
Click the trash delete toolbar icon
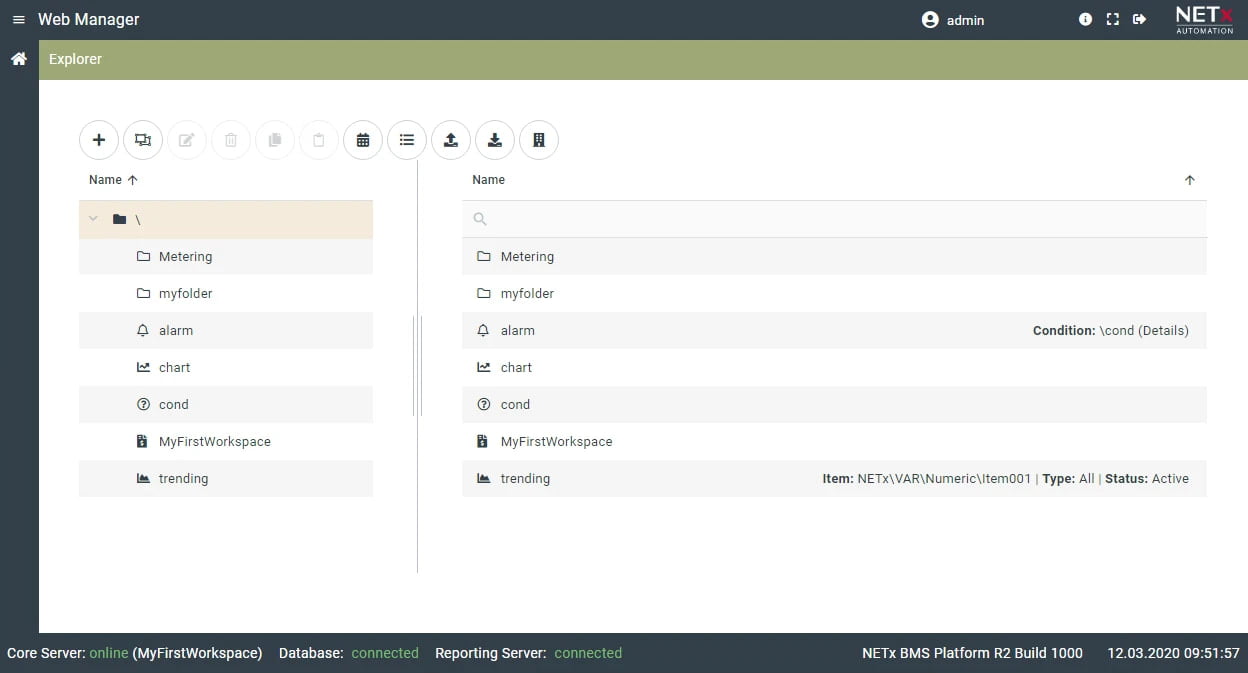click(231, 140)
